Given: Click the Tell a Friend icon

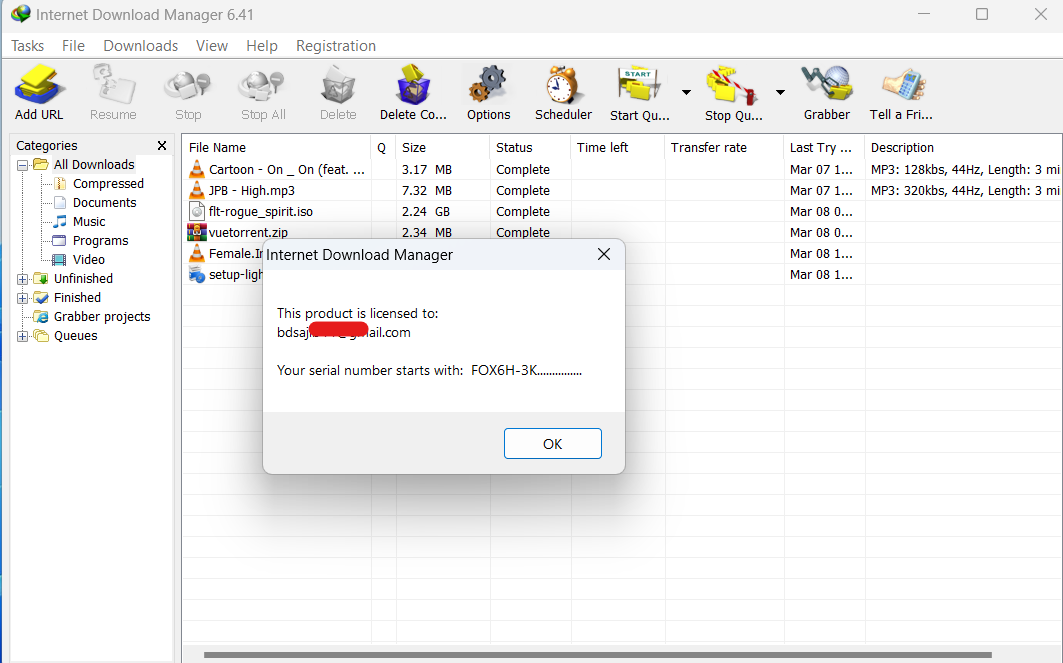Looking at the screenshot, I should (903, 85).
